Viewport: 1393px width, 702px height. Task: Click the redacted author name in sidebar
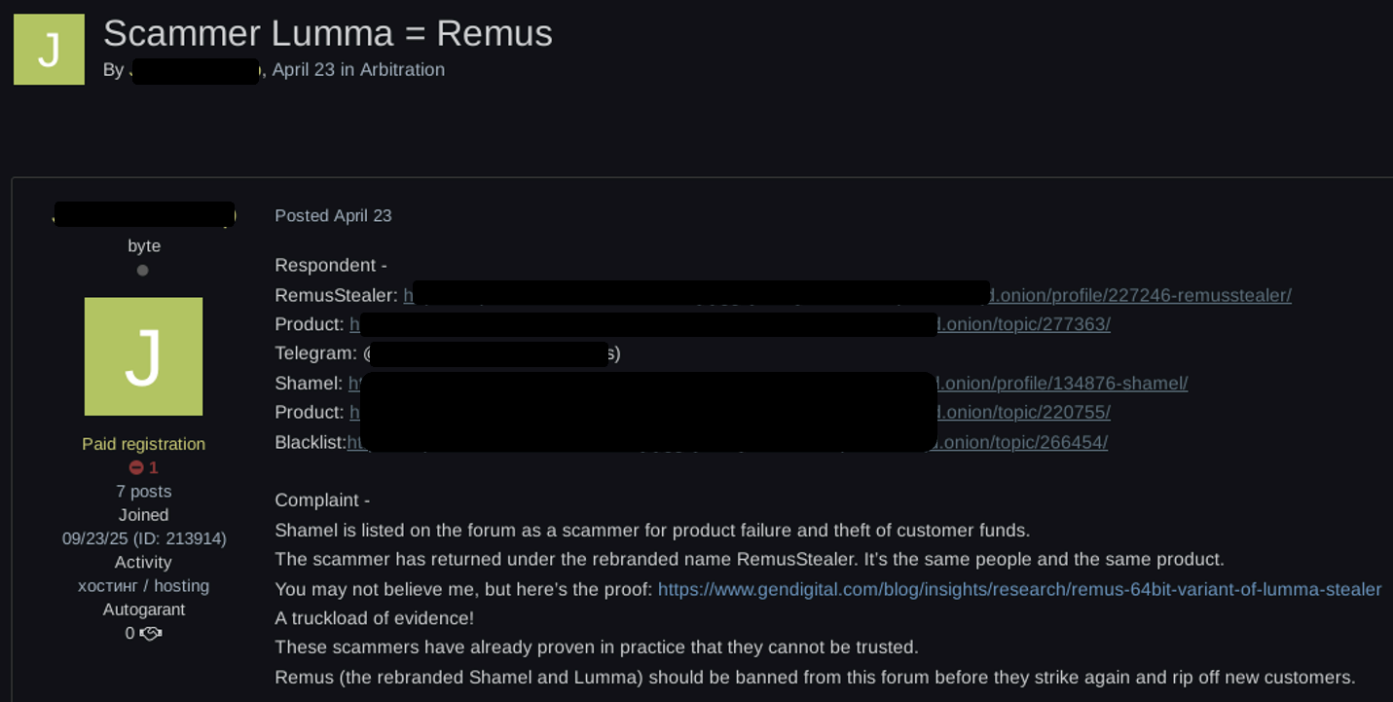point(144,214)
